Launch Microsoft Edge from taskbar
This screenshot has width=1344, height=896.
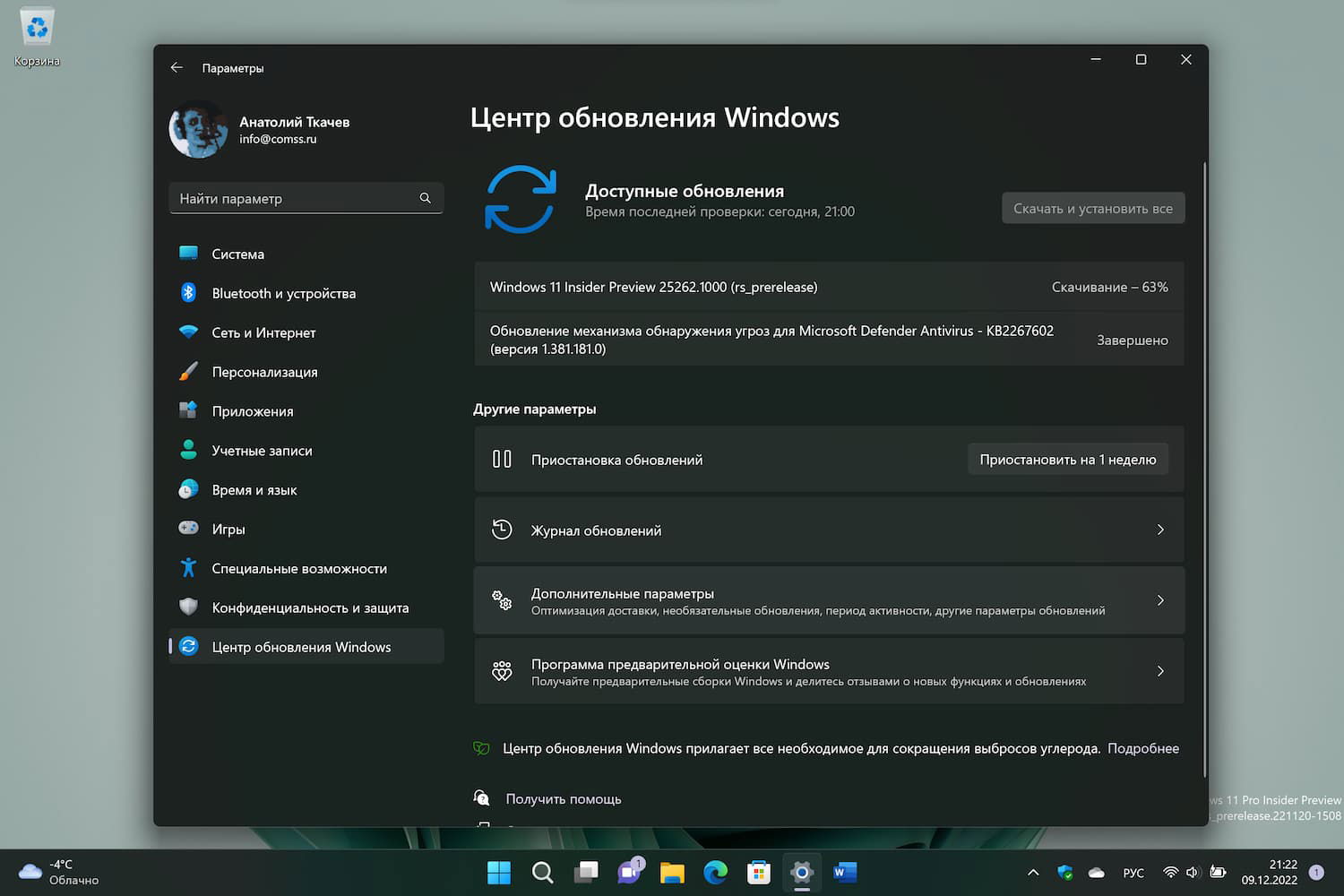[716, 872]
